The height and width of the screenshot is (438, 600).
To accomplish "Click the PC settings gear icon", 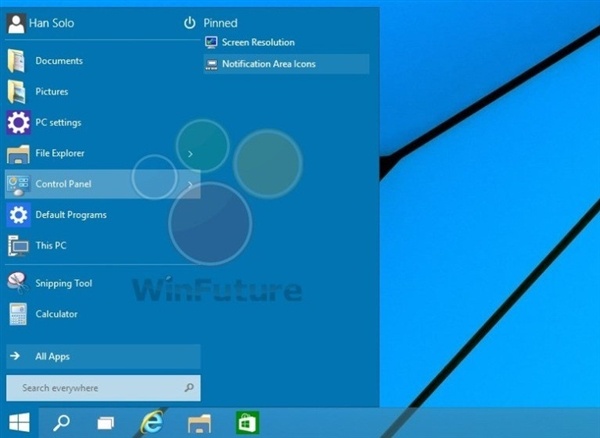I will click(x=18, y=122).
